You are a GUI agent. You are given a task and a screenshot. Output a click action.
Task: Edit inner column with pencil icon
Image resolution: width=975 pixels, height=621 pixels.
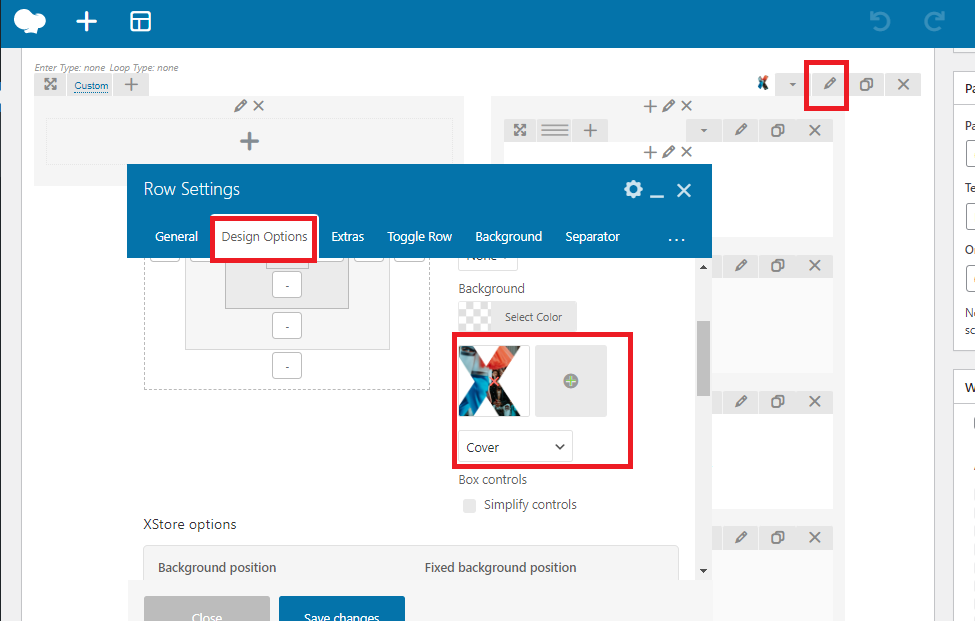point(668,152)
